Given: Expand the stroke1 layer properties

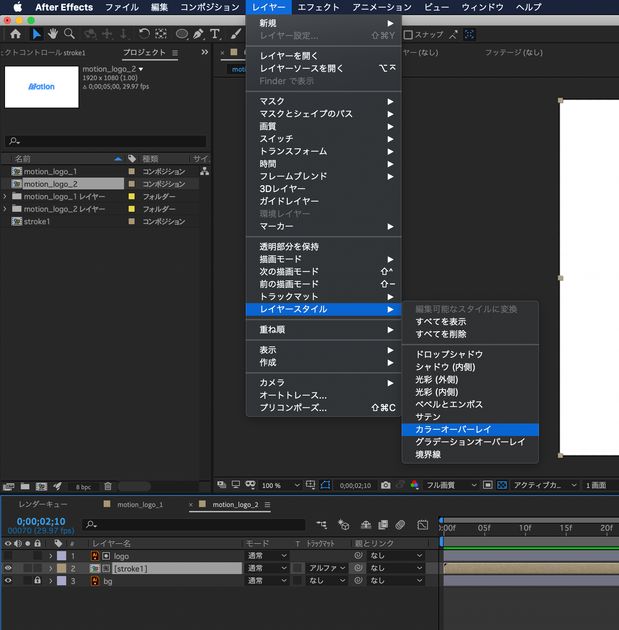Looking at the screenshot, I should click(x=51, y=569).
